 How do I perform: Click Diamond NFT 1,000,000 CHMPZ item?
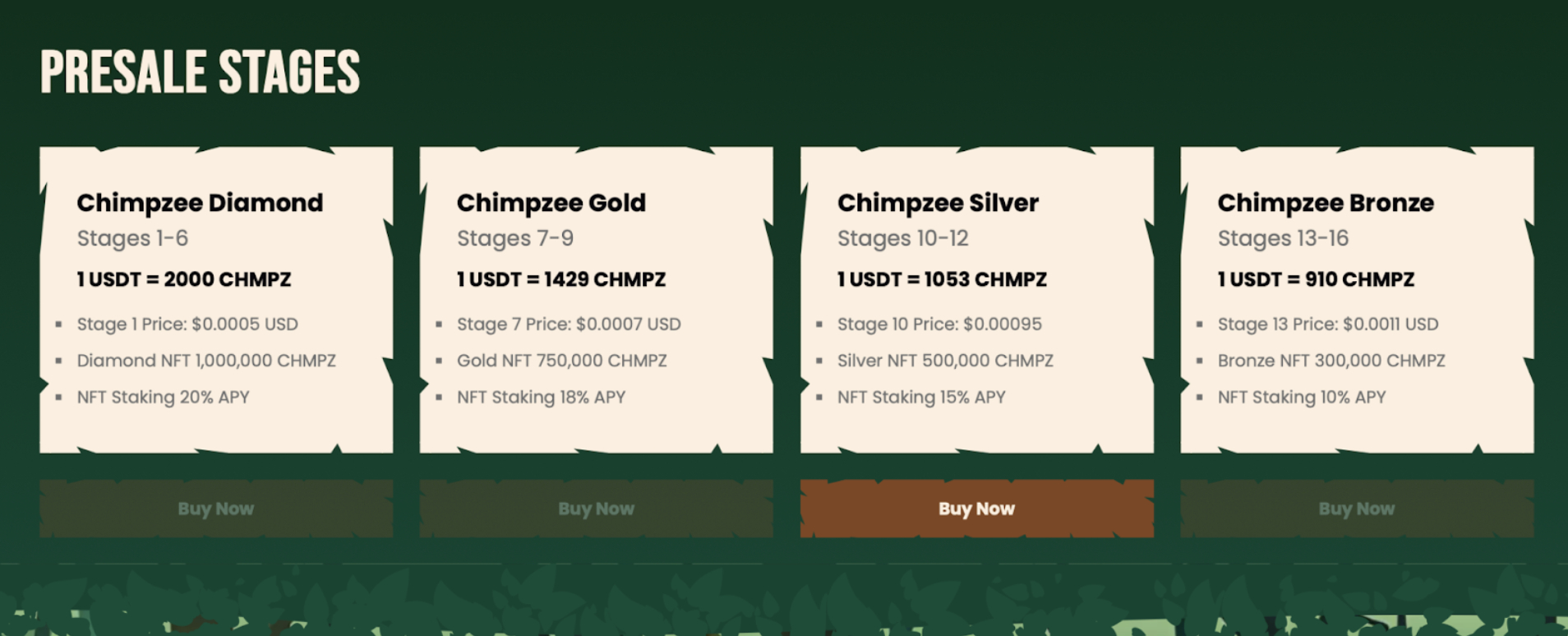point(206,361)
